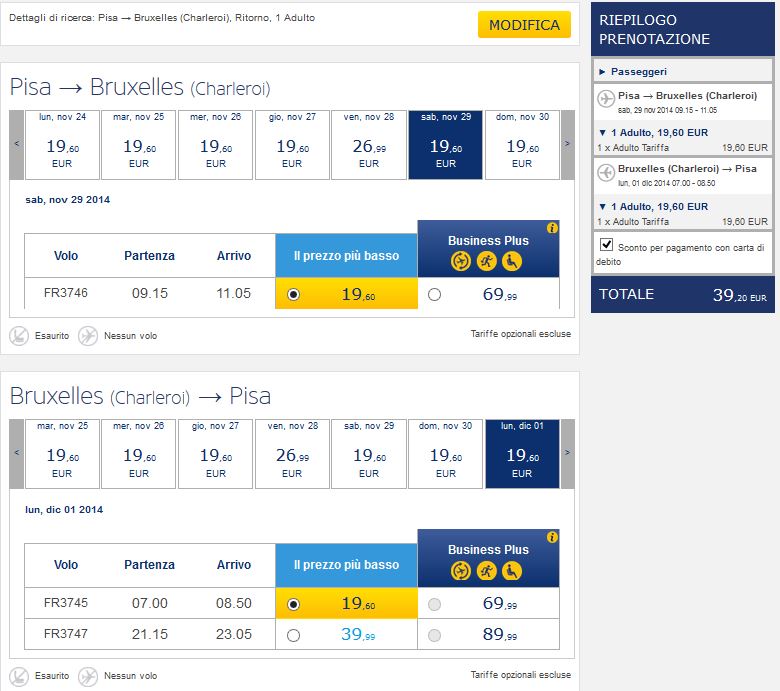Show later dates in the Pisa → Bruxelles date carousel

567,144
